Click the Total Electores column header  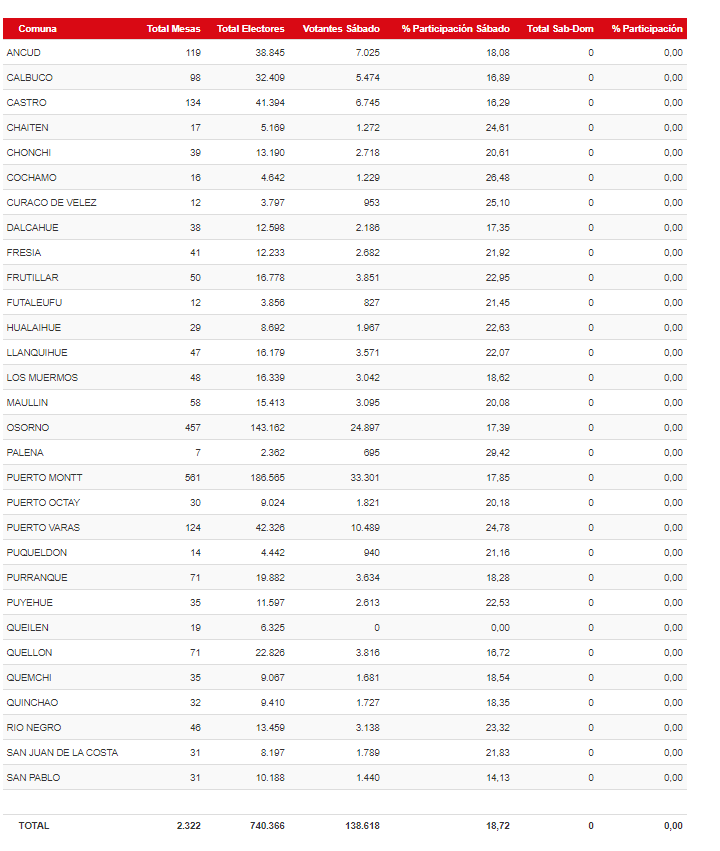[x=250, y=29]
